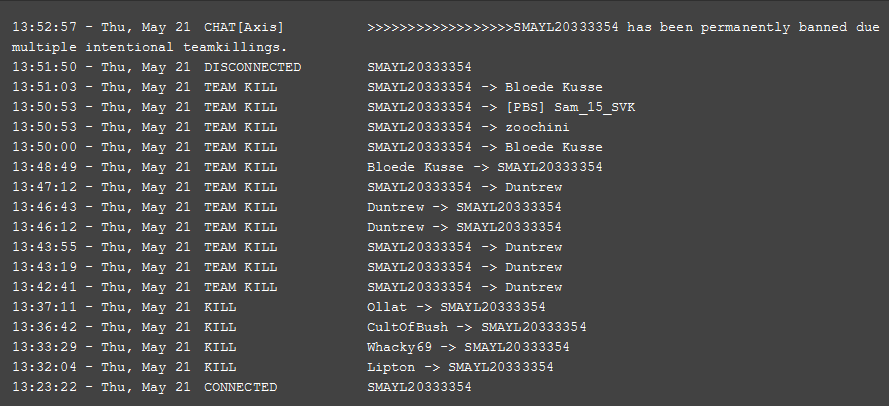Click the 13:43:19 team kill entry

(x=287, y=267)
